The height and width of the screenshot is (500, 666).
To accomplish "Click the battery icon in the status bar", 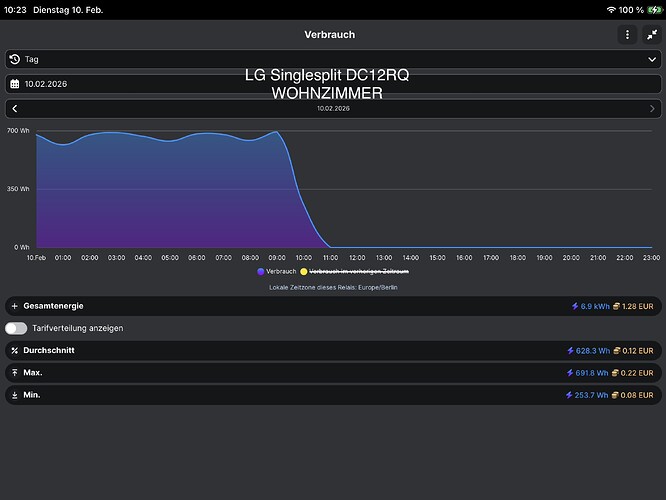I will pos(655,10).
